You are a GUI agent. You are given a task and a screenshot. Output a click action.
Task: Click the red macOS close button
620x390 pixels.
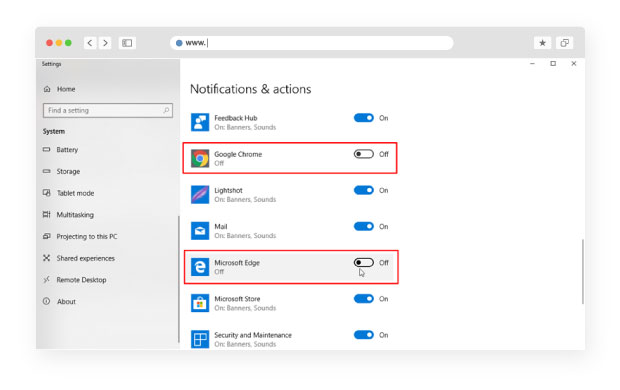49,43
